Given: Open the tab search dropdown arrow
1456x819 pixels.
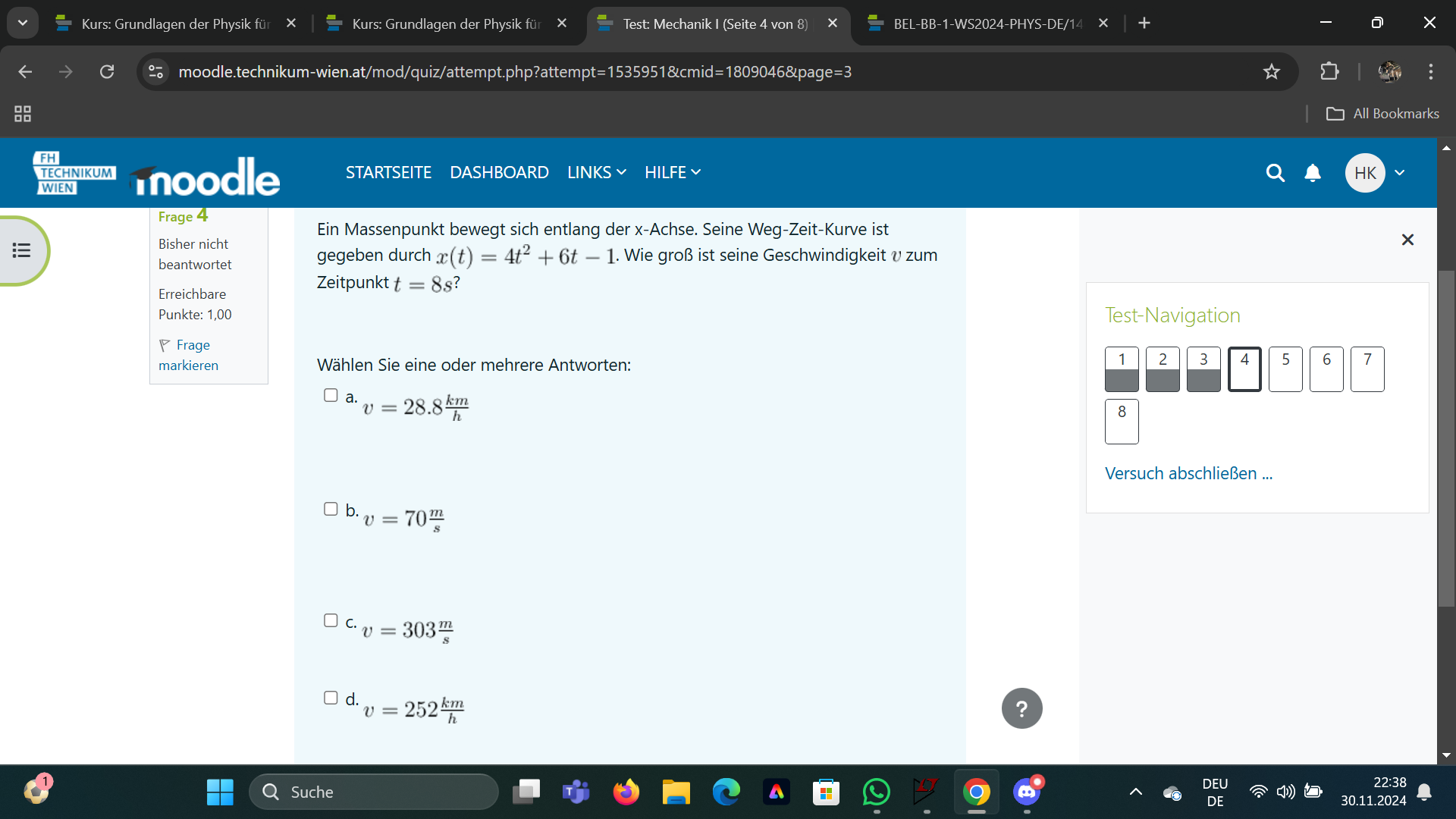Looking at the screenshot, I should (x=23, y=24).
